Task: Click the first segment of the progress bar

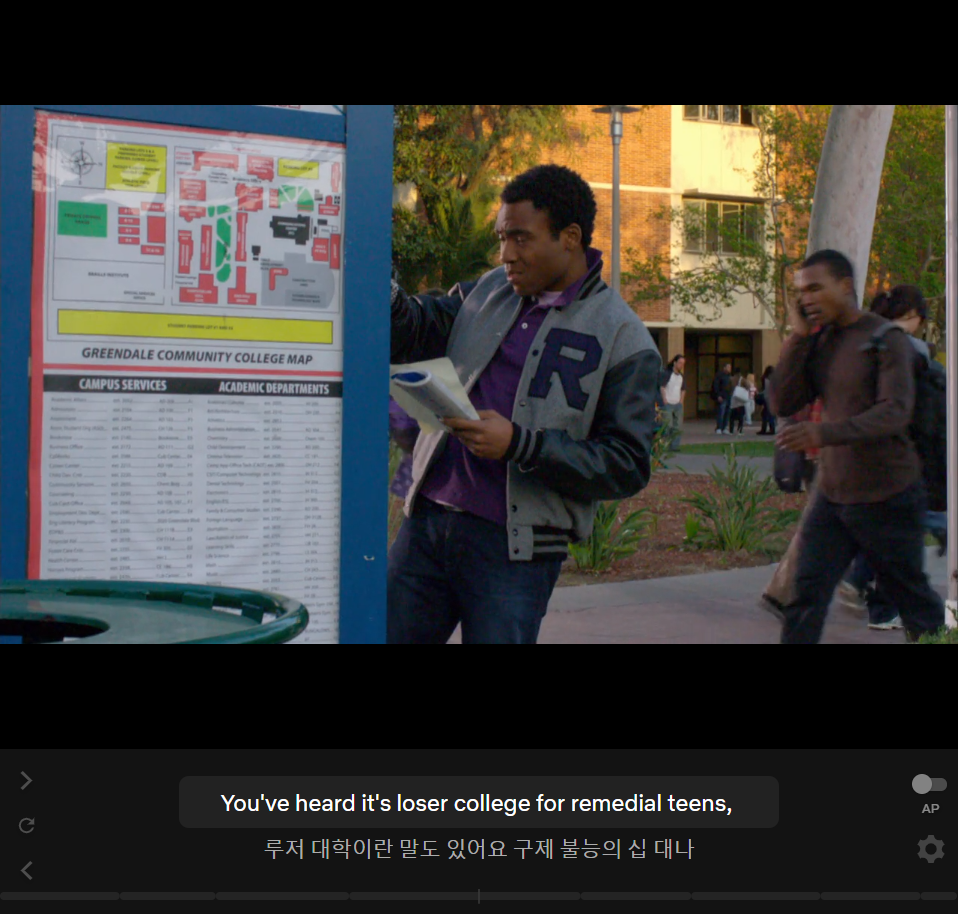Action: 60,896
